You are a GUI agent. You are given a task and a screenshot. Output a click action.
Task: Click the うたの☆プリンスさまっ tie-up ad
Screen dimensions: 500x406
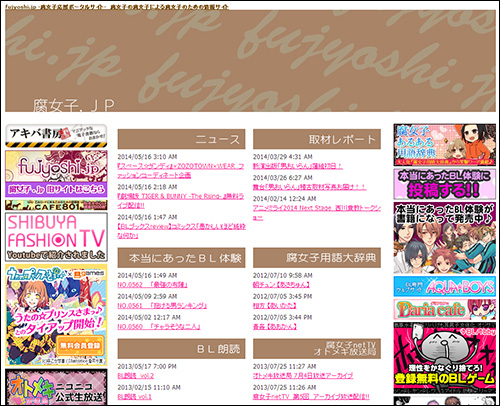tap(56, 315)
